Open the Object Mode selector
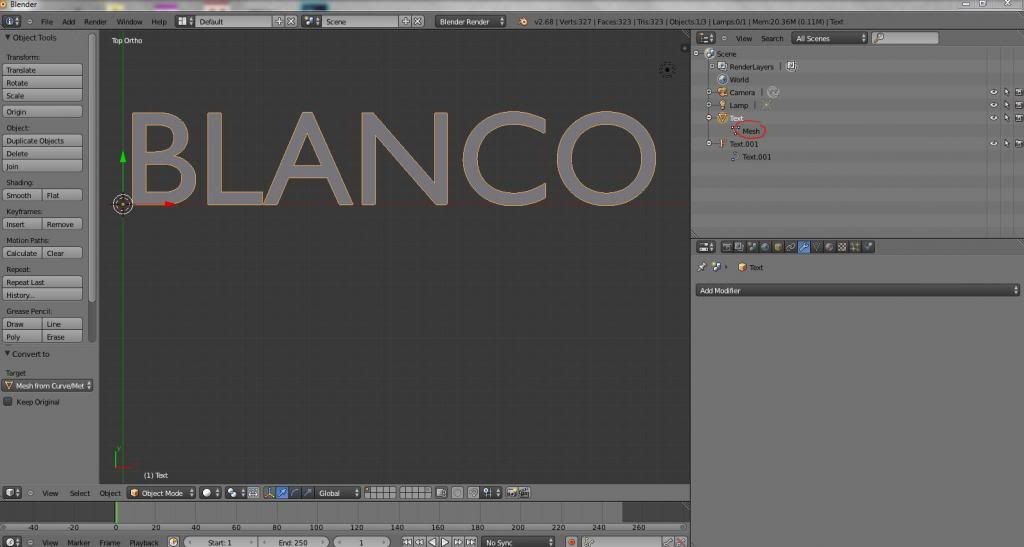Viewport: 1024px width, 547px height. click(x=160, y=493)
